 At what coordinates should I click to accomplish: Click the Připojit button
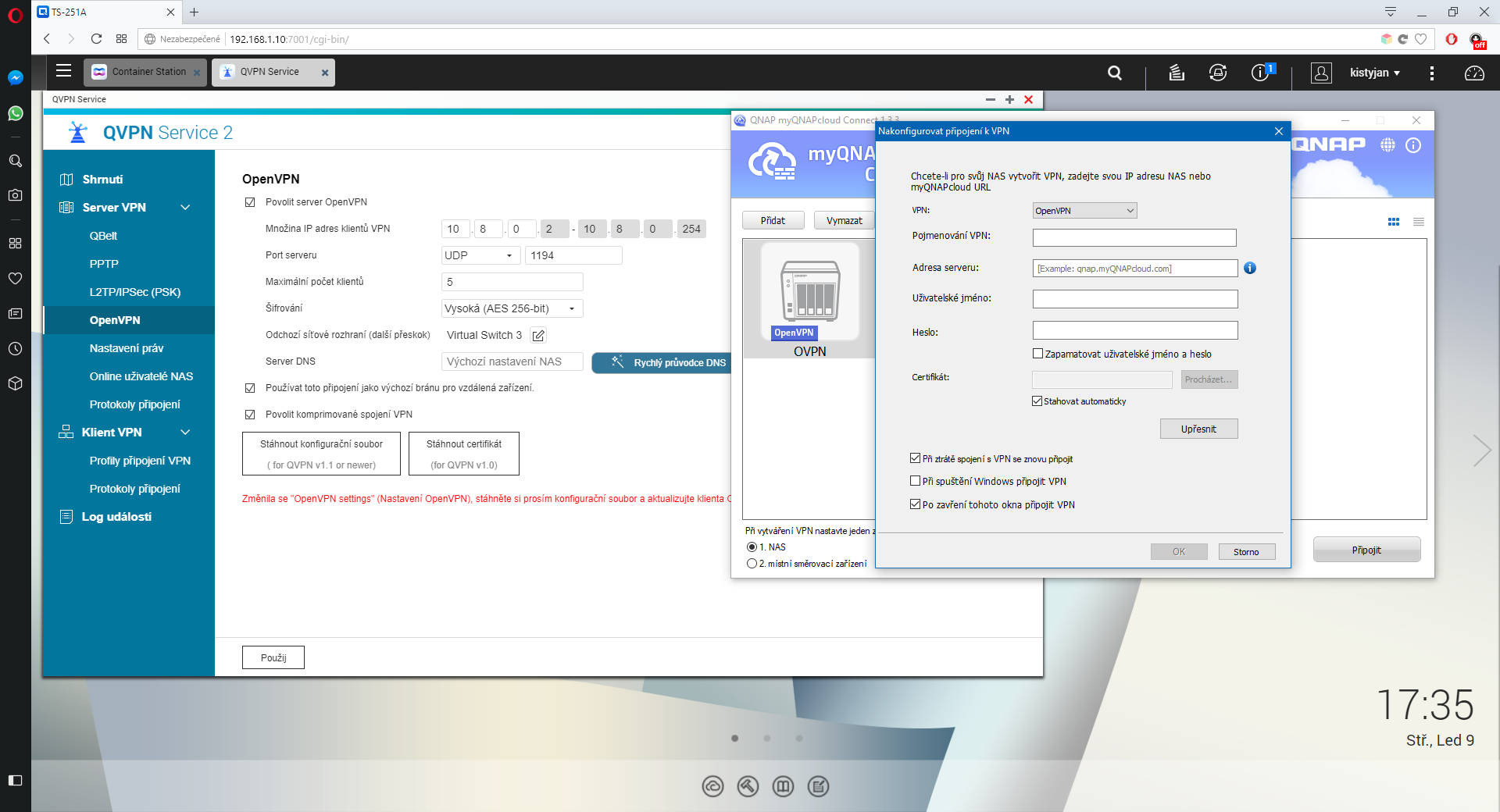pyautogui.click(x=1366, y=550)
